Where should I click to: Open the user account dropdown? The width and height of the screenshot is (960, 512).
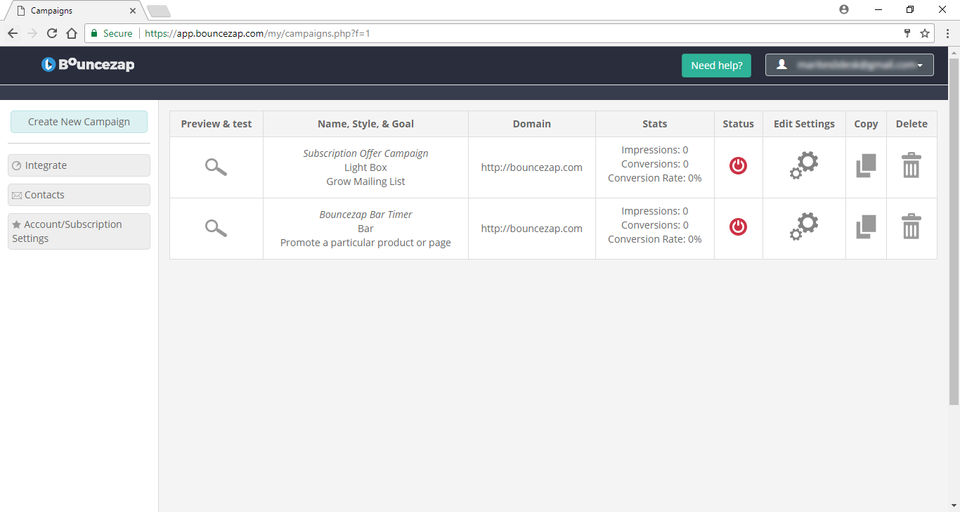849,65
